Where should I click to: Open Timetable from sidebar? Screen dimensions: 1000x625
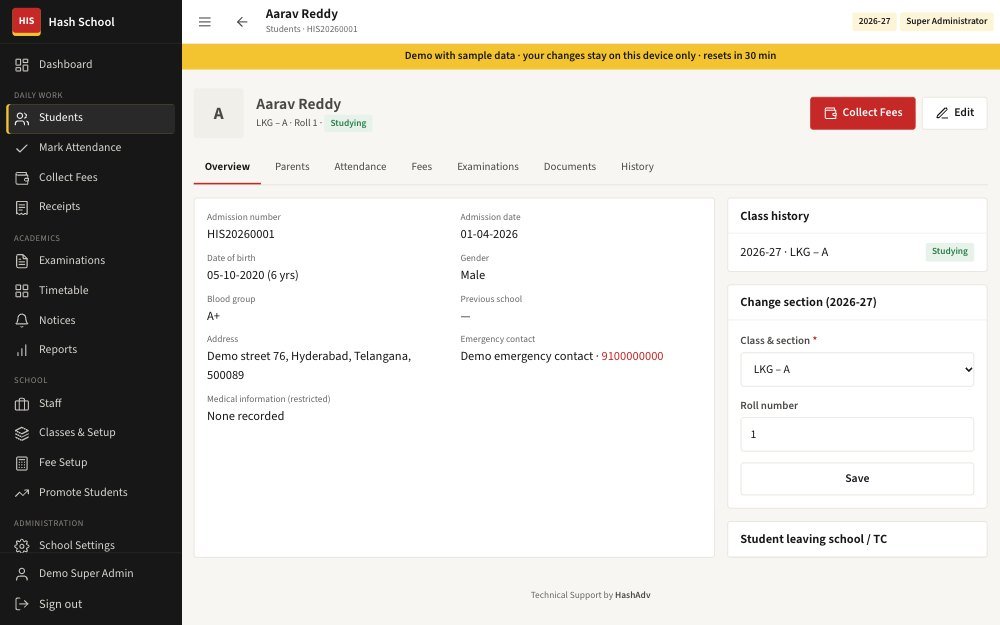point(91,291)
